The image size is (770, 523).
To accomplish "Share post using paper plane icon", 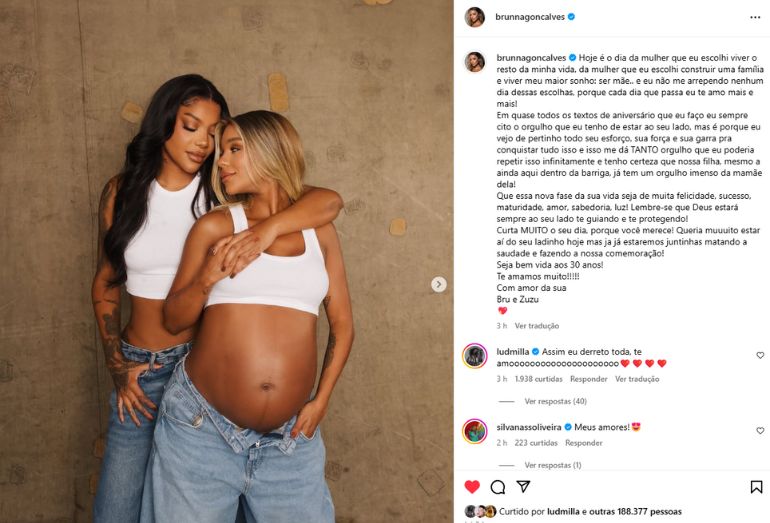I will point(523,486).
